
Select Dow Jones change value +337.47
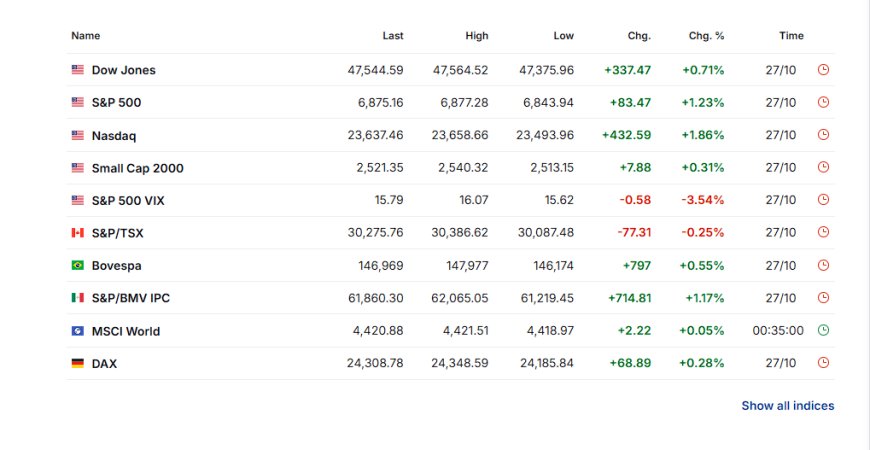click(628, 70)
